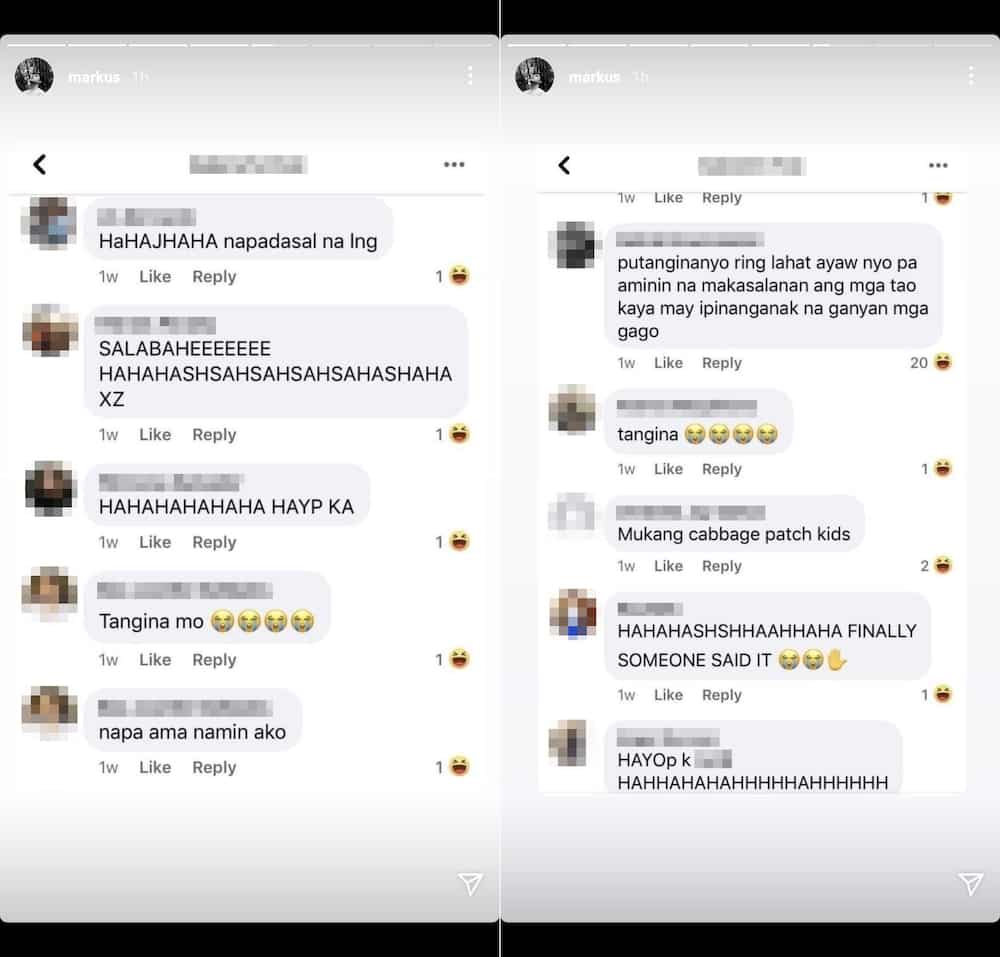This screenshot has height=957, width=1000.
Task: Tap the back arrow in right comments panel
Action: (x=564, y=165)
